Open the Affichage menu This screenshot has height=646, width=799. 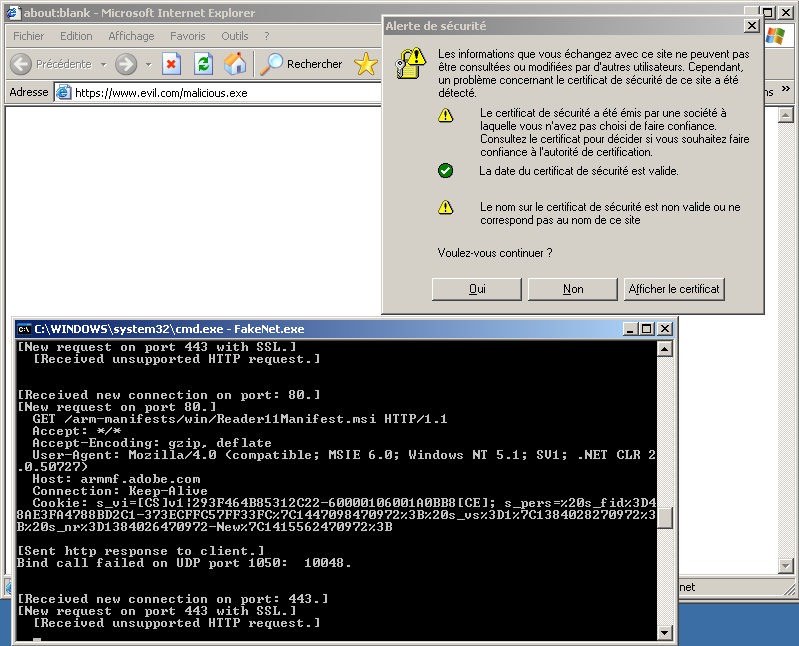[x=131, y=36]
